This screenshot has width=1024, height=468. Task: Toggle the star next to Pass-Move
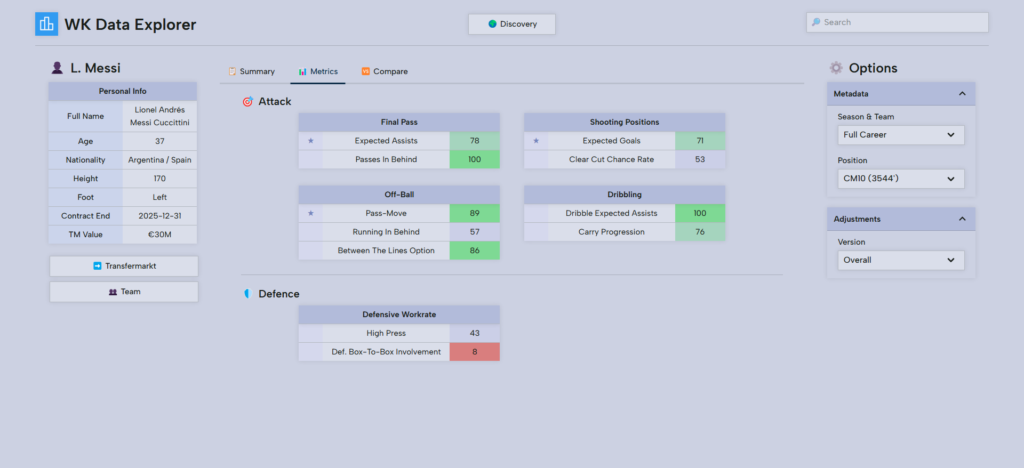[310, 213]
